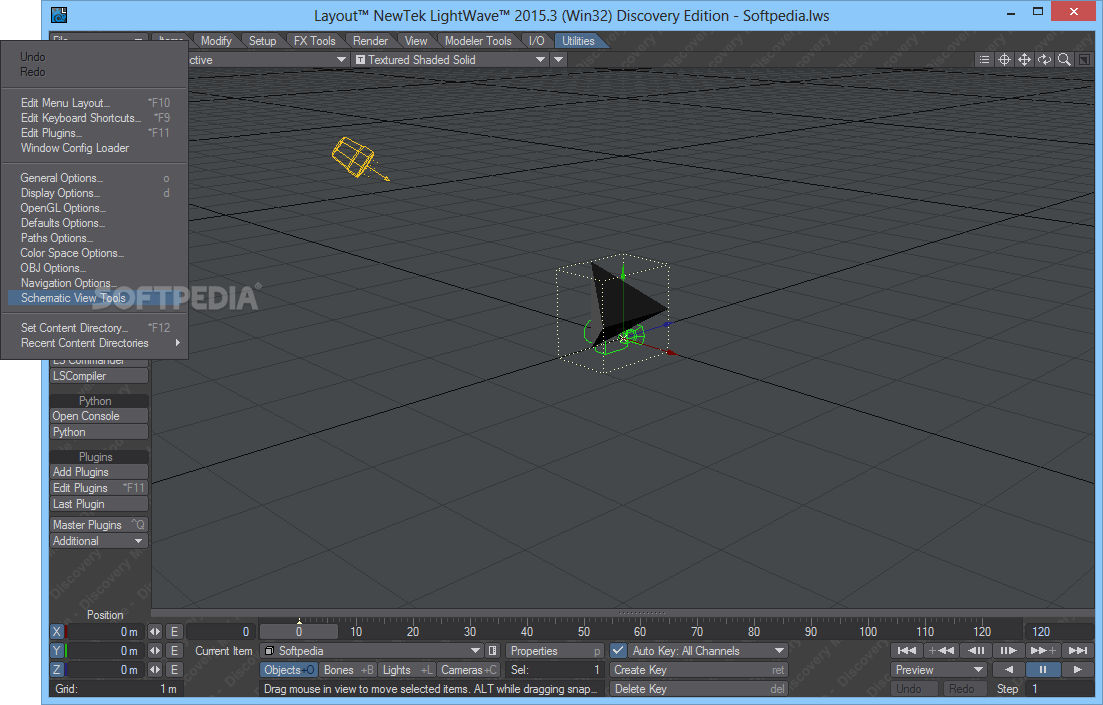Viewport: 1103px width, 705px height.
Task: Click the end frame field showing 120
Action: click(x=1059, y=632)
